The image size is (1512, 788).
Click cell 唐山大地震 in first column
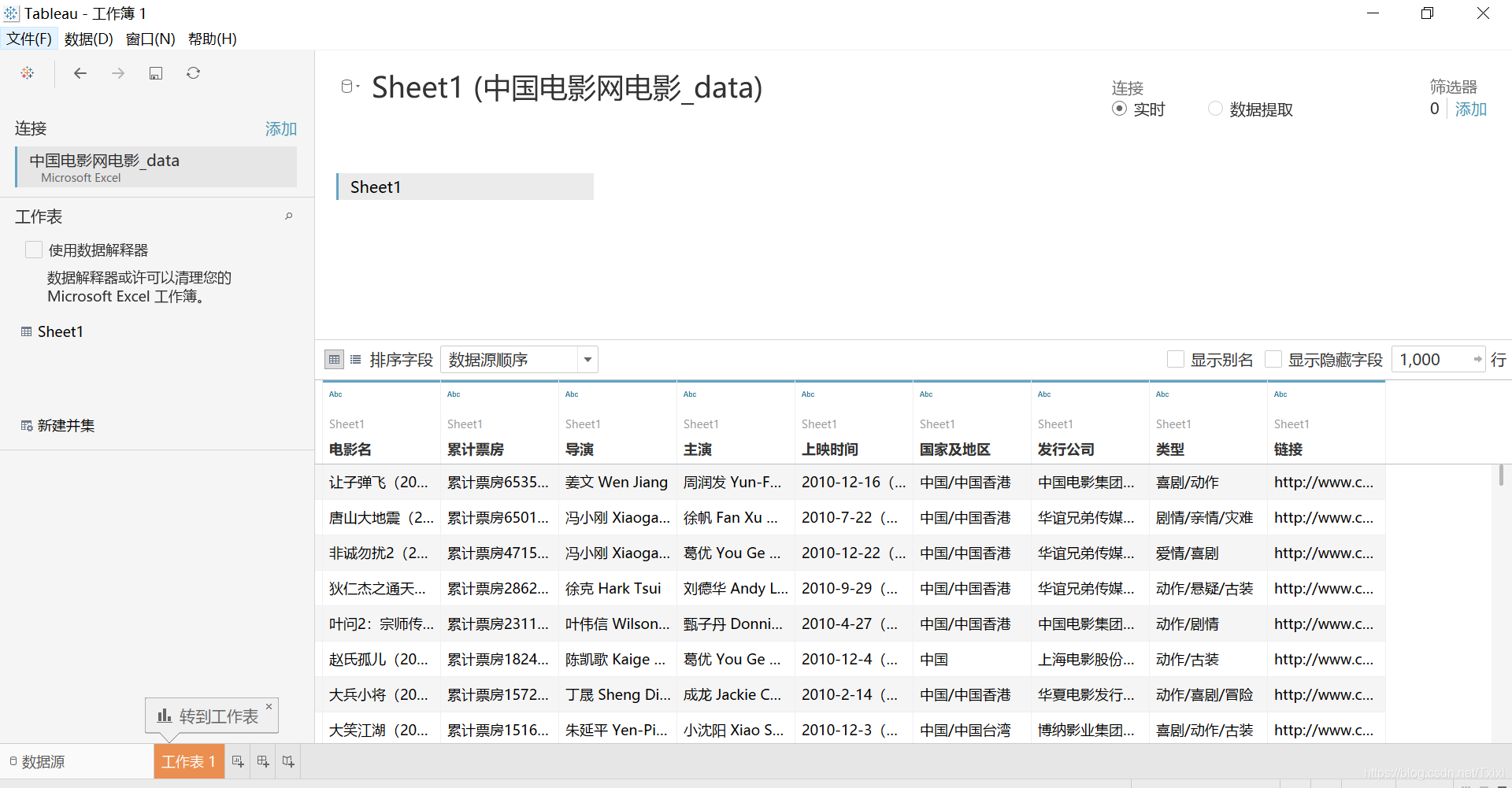coord(381,517)
